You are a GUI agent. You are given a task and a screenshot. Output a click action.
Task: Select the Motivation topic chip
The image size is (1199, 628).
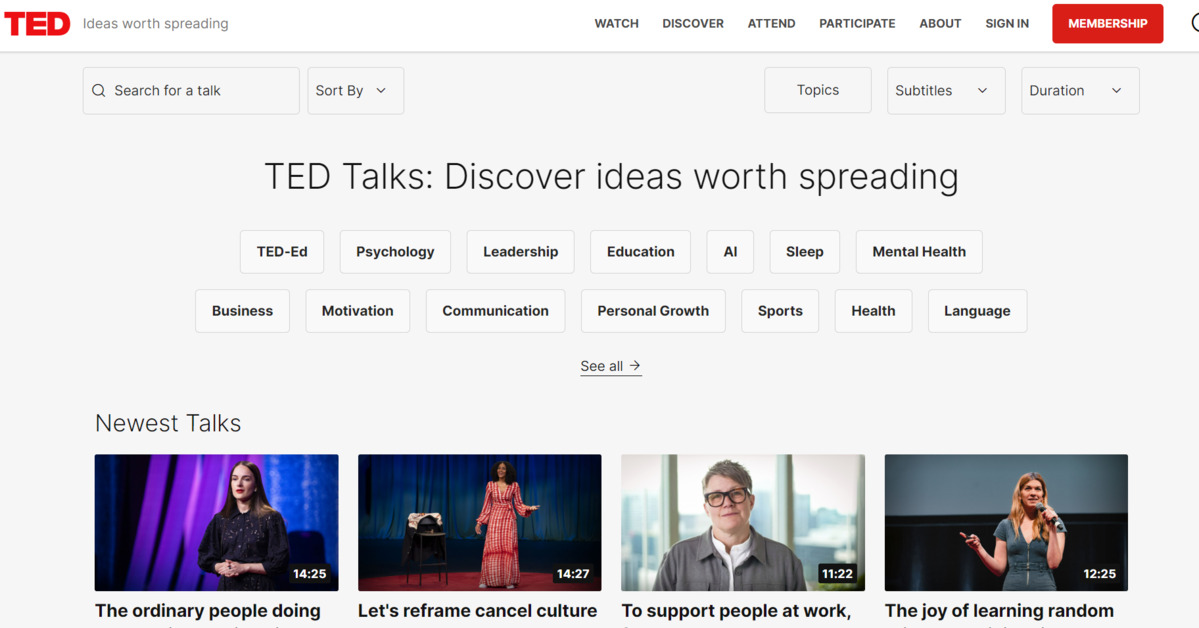tap(358, 311)
